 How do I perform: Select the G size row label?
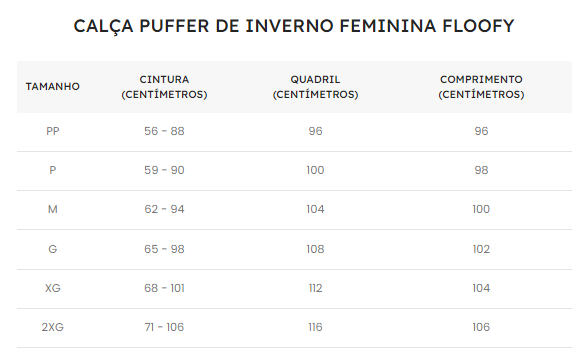[x=53, y=249]
